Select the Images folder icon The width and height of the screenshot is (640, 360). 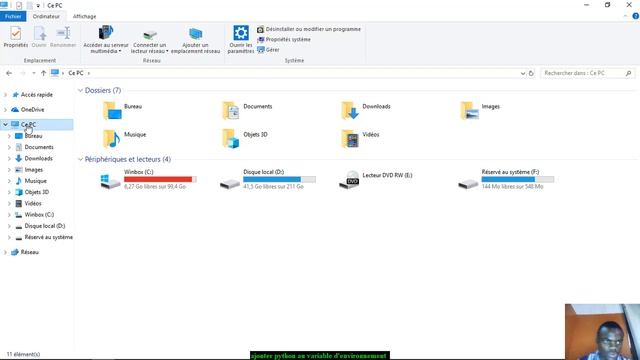(469, 110)
